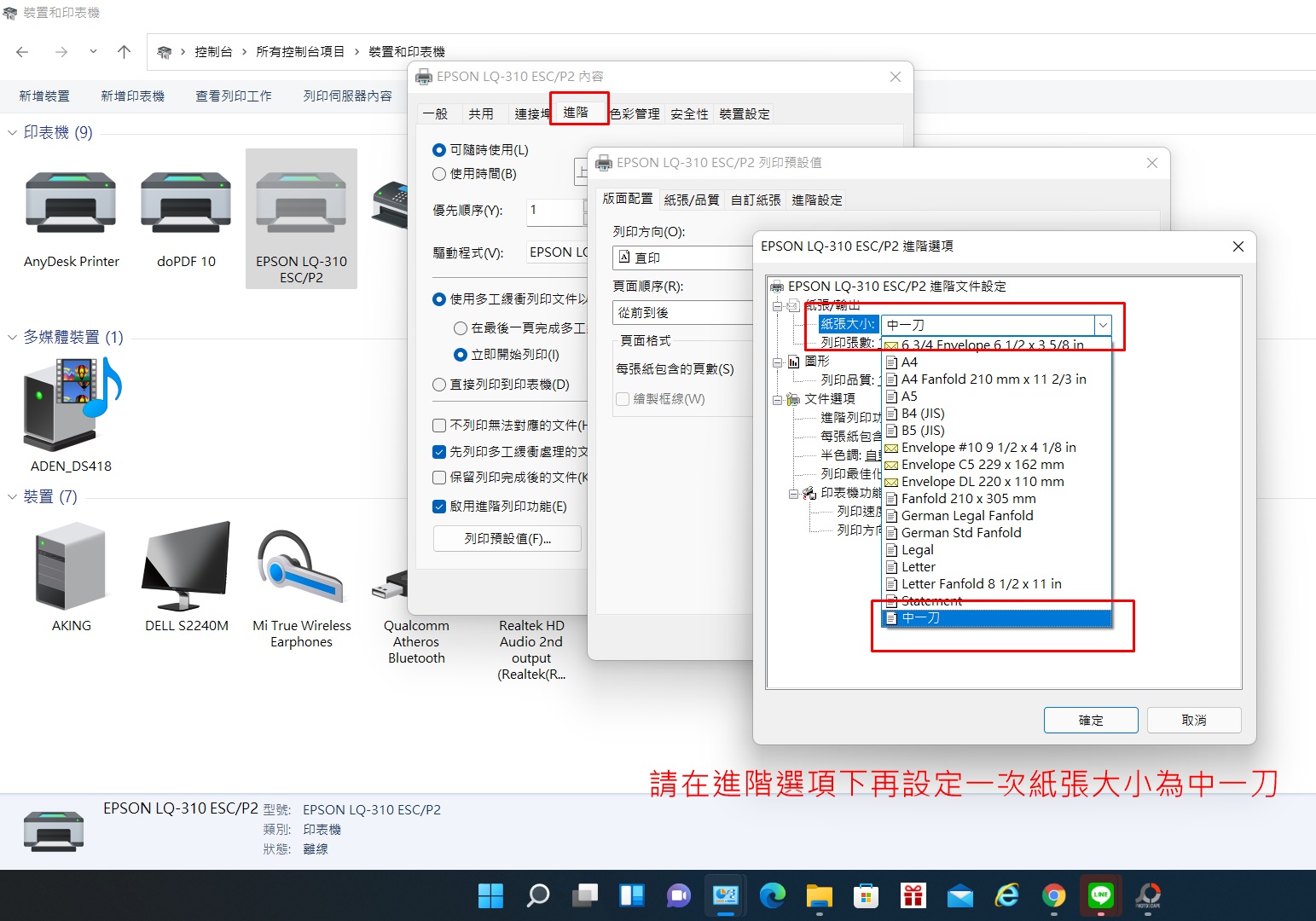Screen dimensions: 1316x921
Task: Open Widgets panel on taskbar
Action: pos(632,895)
